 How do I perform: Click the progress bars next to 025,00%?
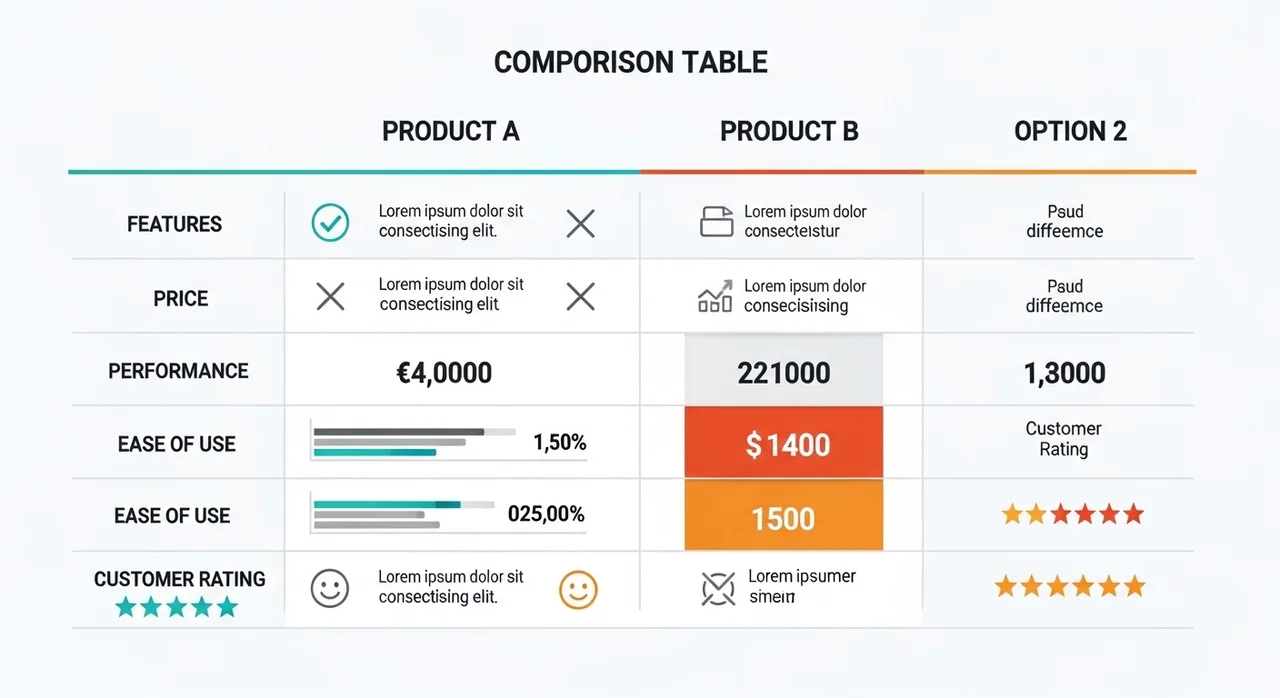click(403, 514)
